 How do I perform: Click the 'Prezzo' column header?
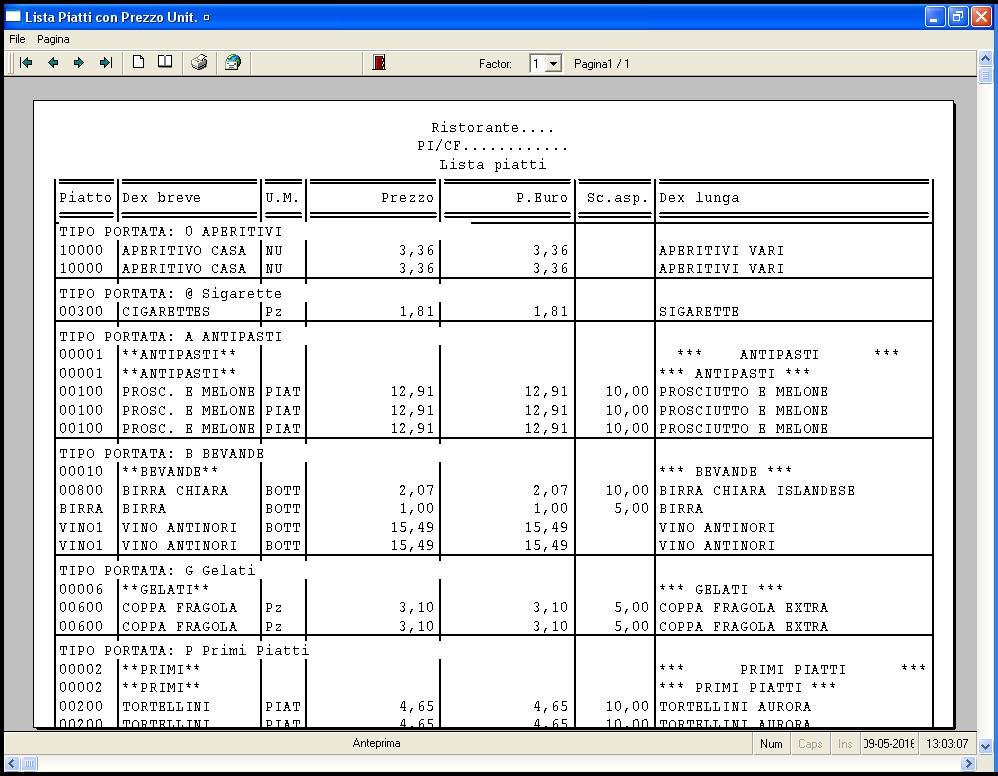pyautogui.click(x=407, y=197)
